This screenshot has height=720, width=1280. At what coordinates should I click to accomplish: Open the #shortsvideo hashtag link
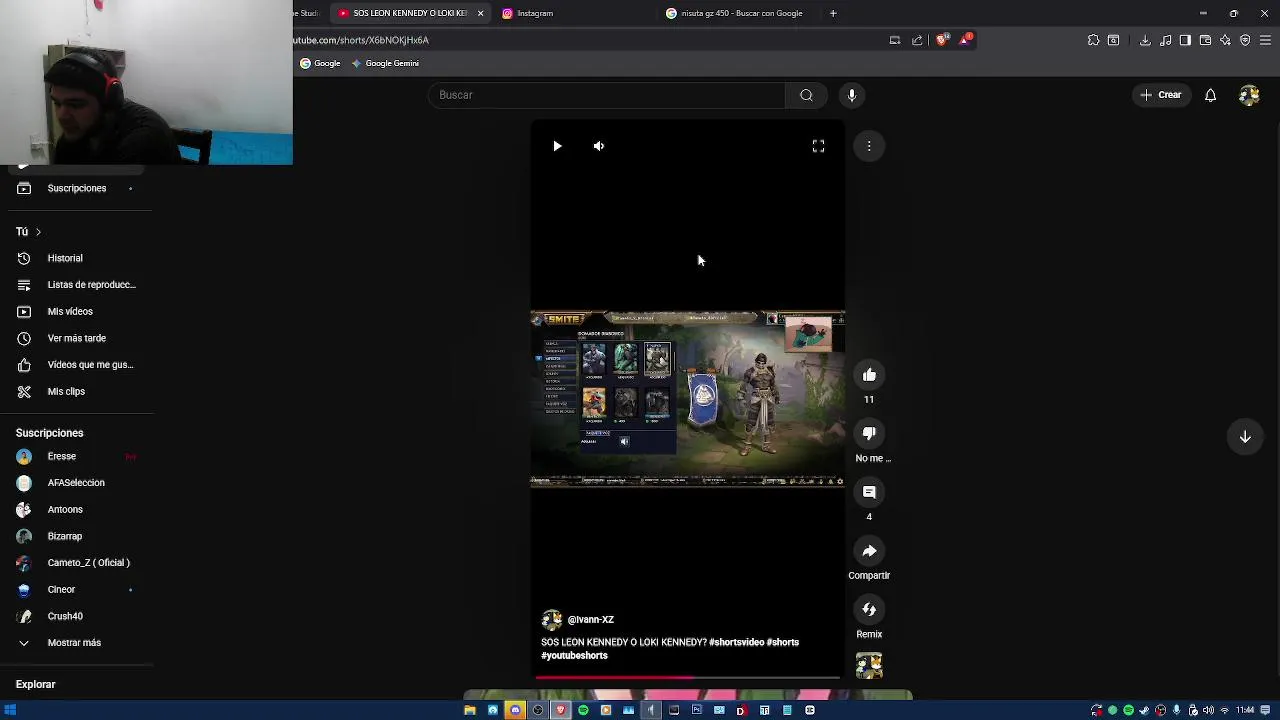click(736, 642)
